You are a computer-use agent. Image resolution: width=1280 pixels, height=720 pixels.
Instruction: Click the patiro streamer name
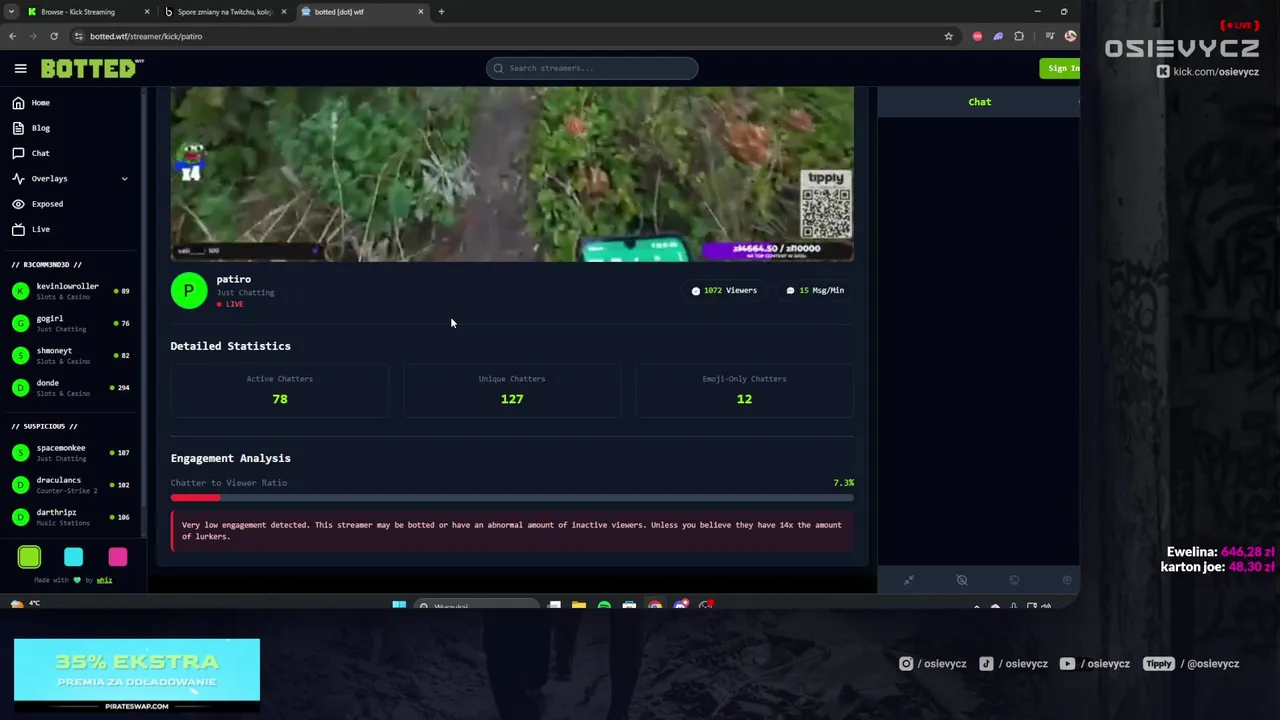234,279
